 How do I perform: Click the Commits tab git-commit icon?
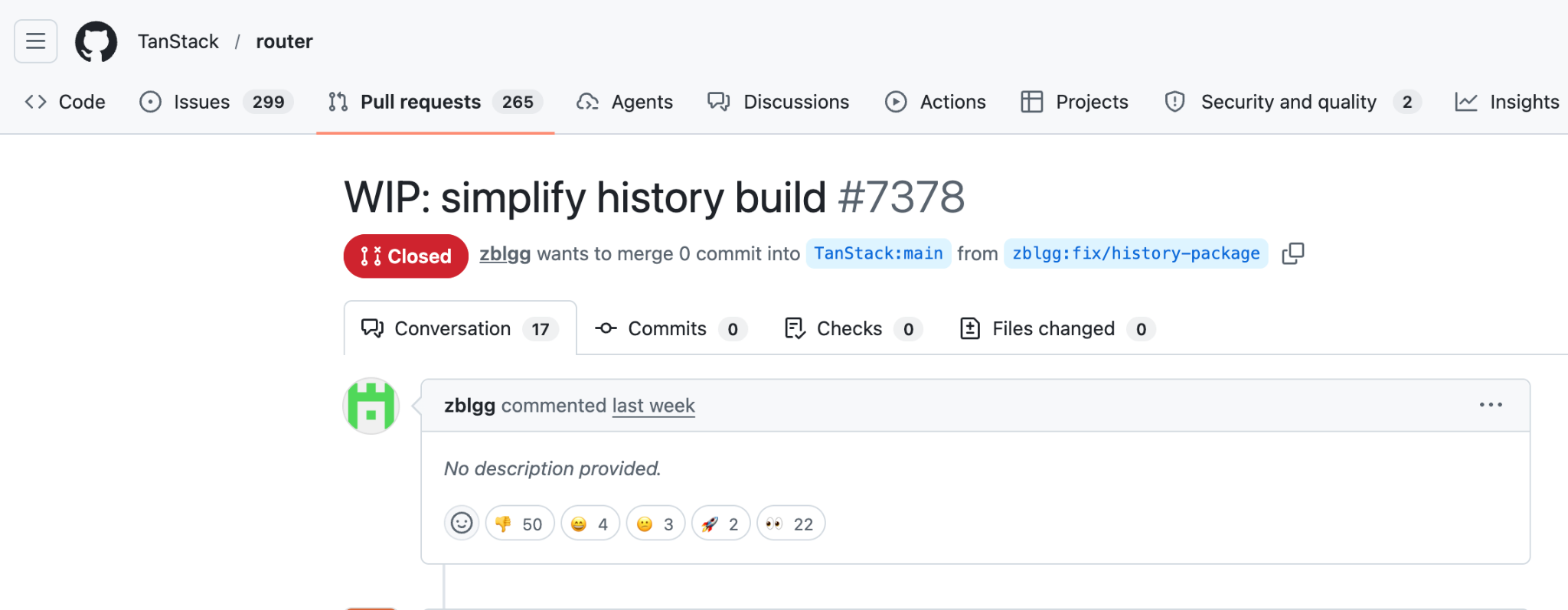tap(606, 328)
